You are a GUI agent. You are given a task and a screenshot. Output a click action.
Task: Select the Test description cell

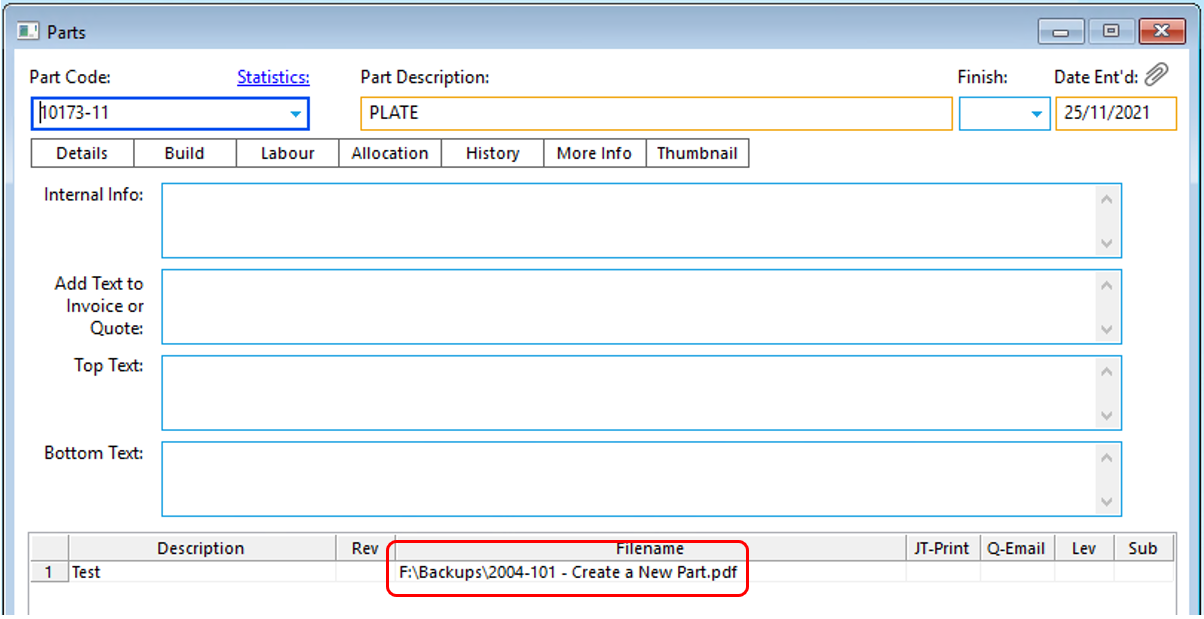click(x=201, y=572)
